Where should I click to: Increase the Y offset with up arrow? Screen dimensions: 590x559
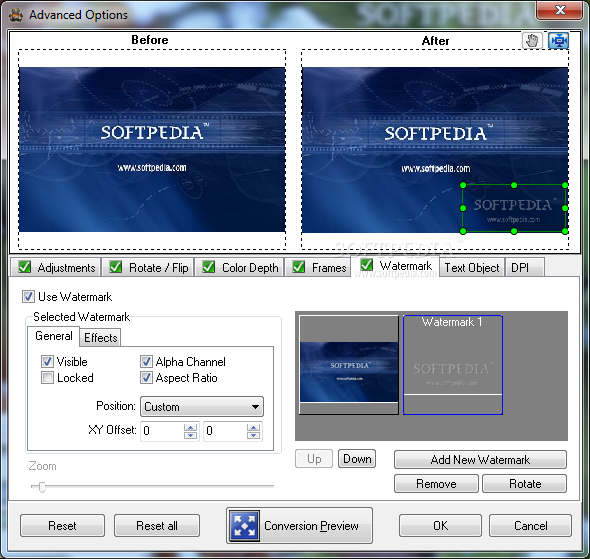[x=253, y=427]
